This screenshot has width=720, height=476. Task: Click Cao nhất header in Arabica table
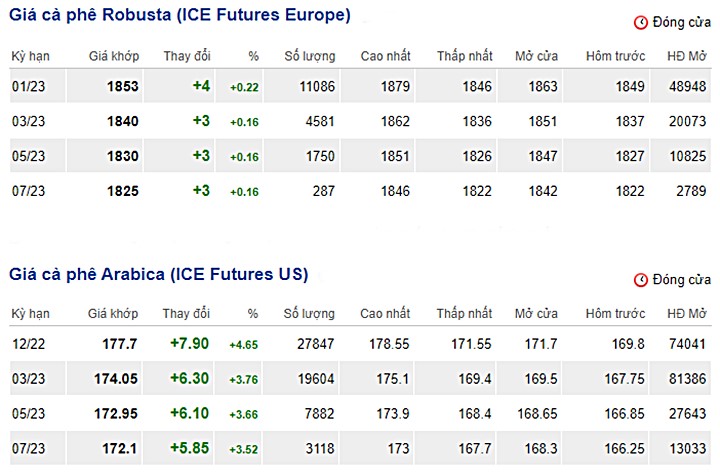click(x=385, y=314)
